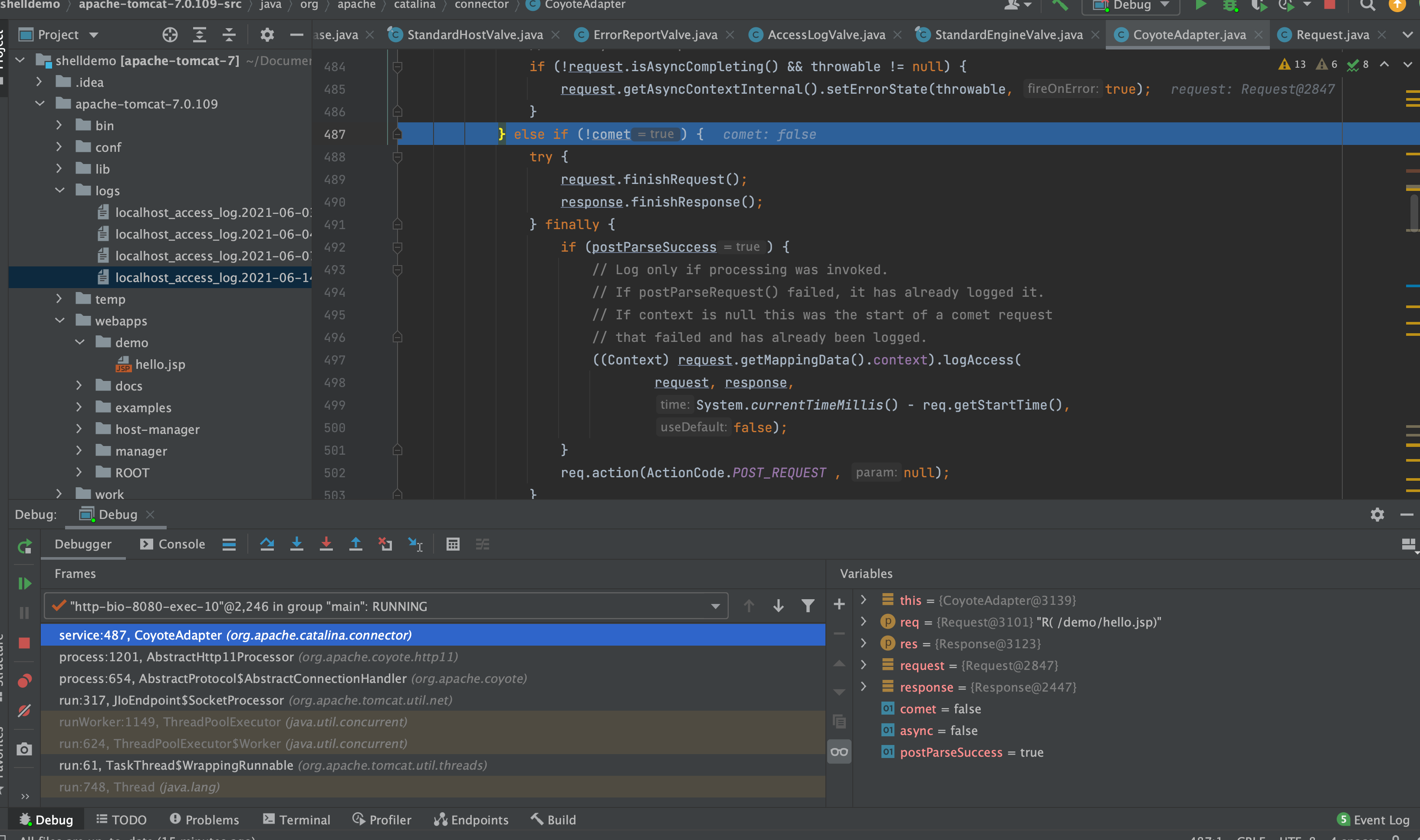
Task: Open Debug panel settings gear
Action: 1377,514
